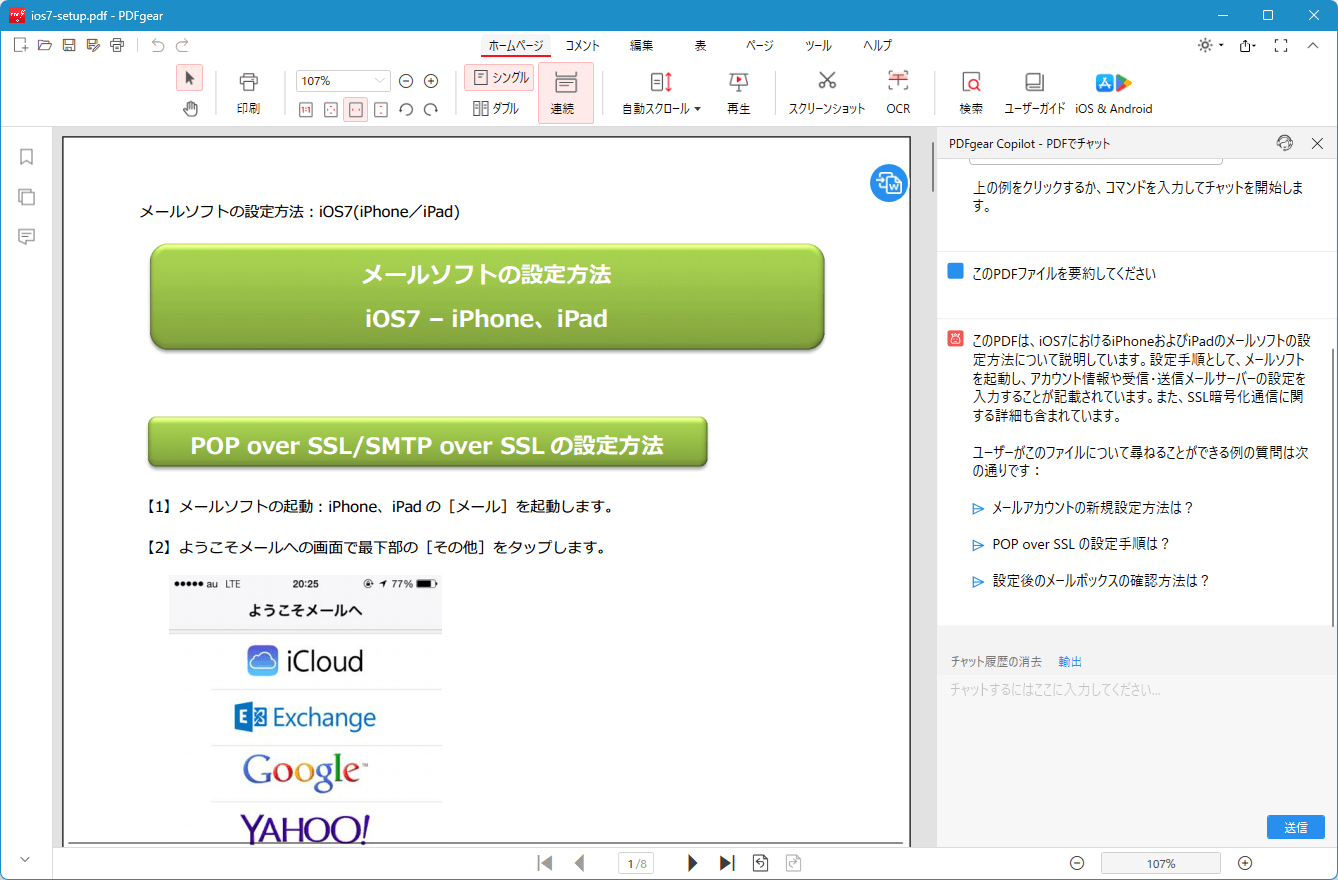Open bookmarks sidebar panel

(27, 157)
